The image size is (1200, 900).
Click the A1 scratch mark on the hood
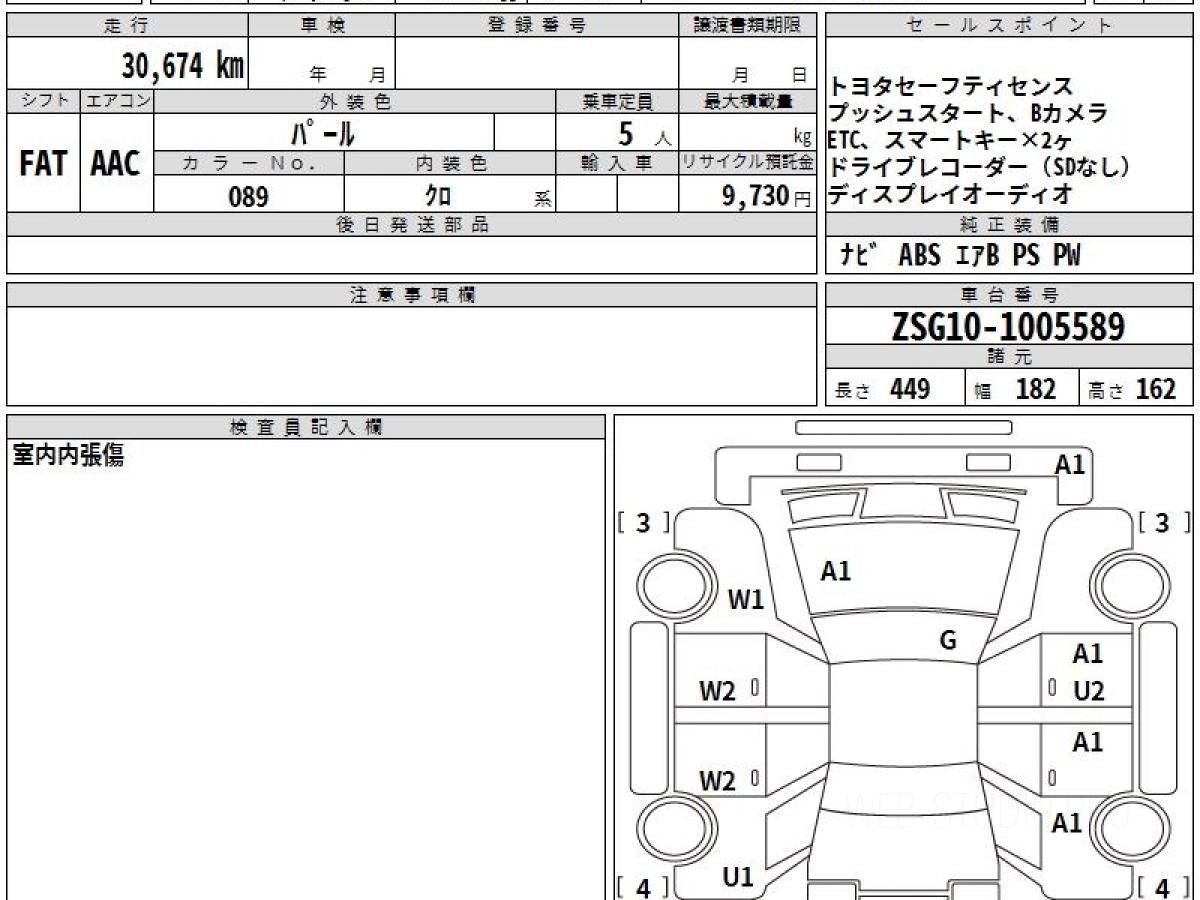tap(836, 571)
